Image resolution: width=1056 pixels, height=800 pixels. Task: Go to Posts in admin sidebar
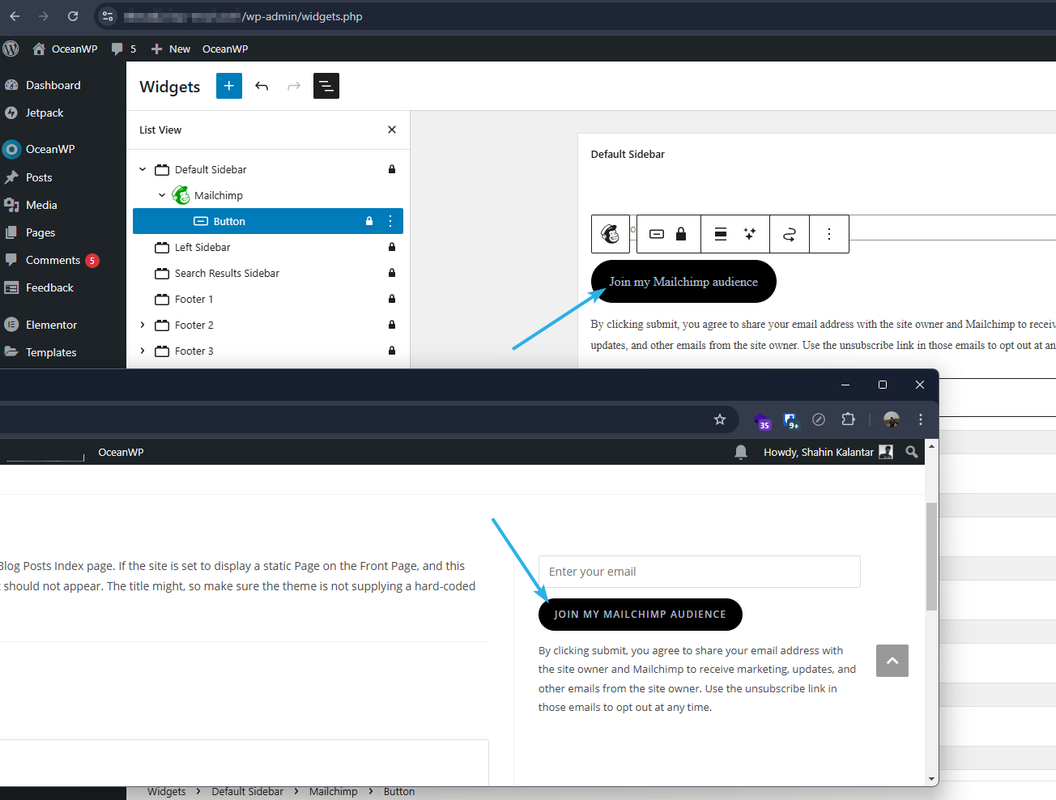(38, 177)
